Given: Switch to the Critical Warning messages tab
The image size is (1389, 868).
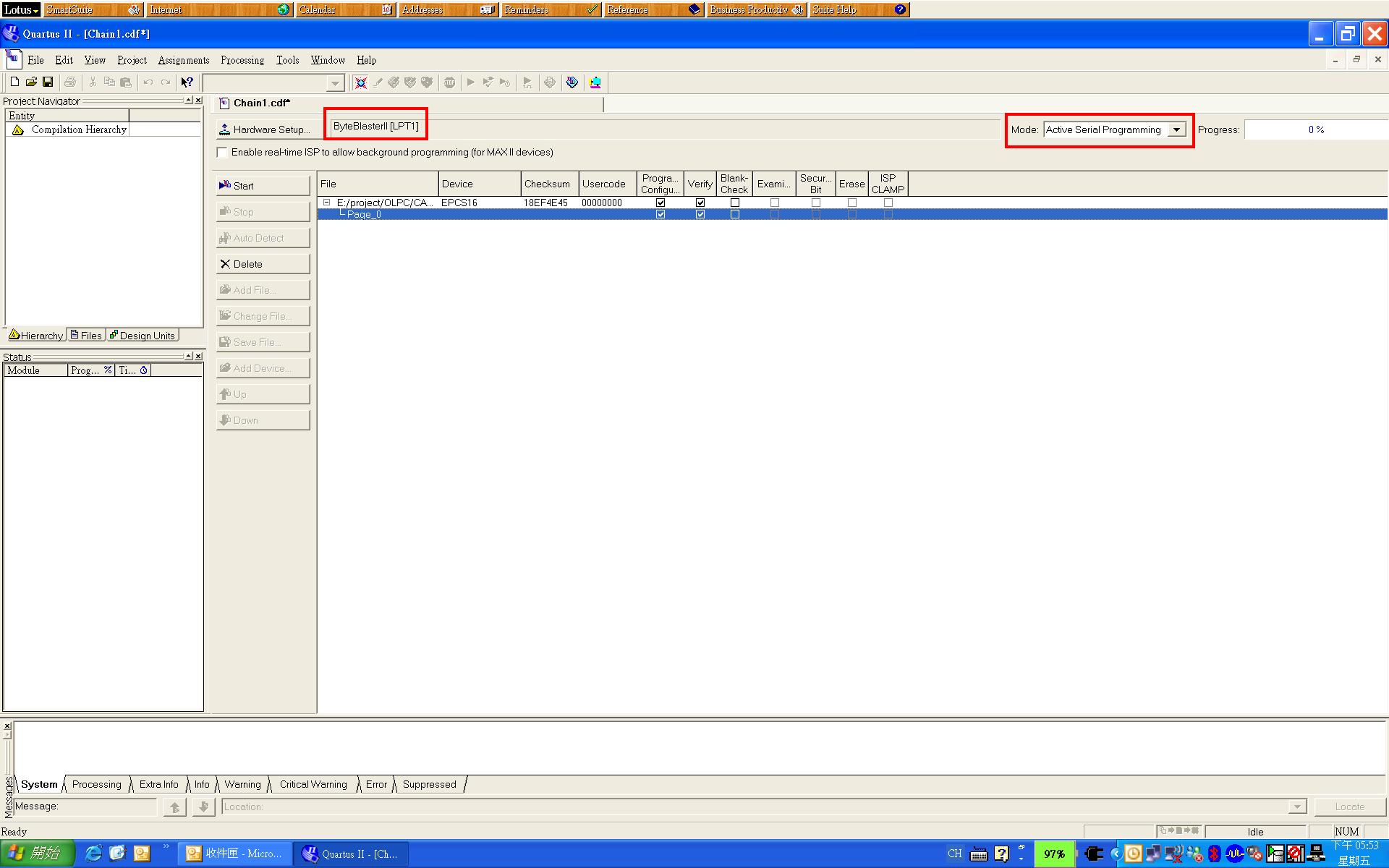Looking at the screenshot, I should 313,784.
